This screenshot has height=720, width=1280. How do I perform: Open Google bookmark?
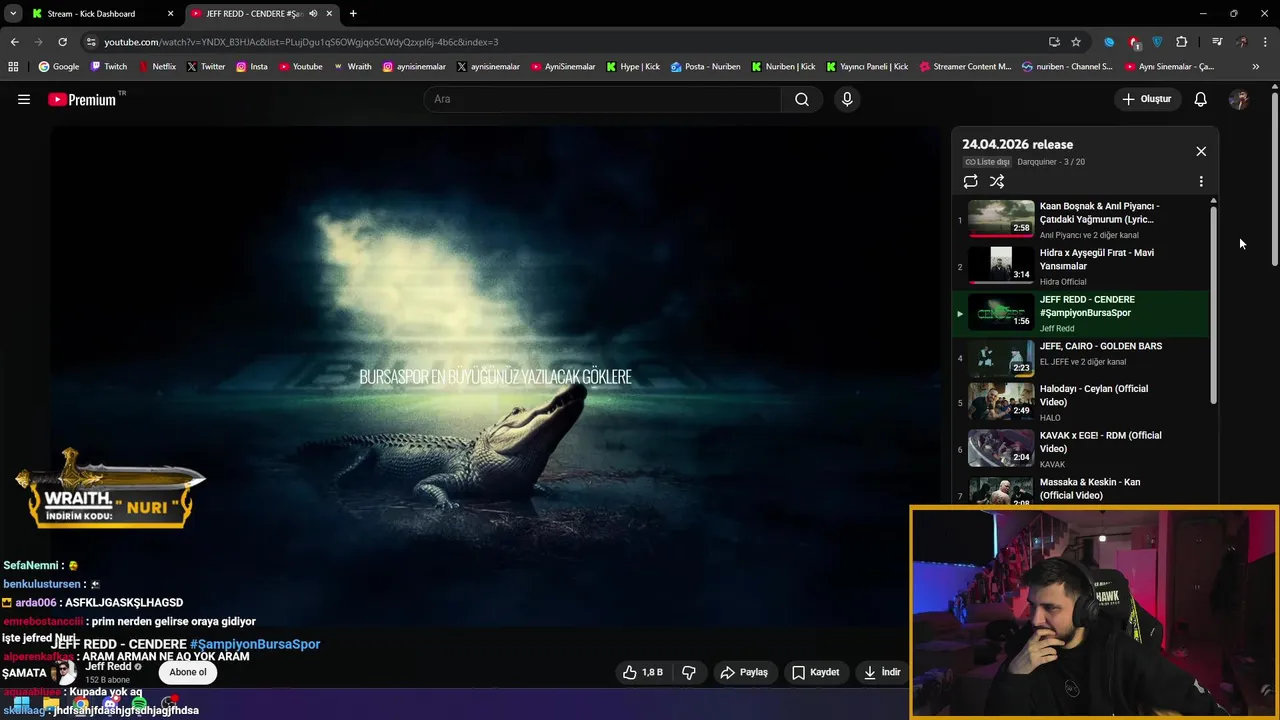59,67
